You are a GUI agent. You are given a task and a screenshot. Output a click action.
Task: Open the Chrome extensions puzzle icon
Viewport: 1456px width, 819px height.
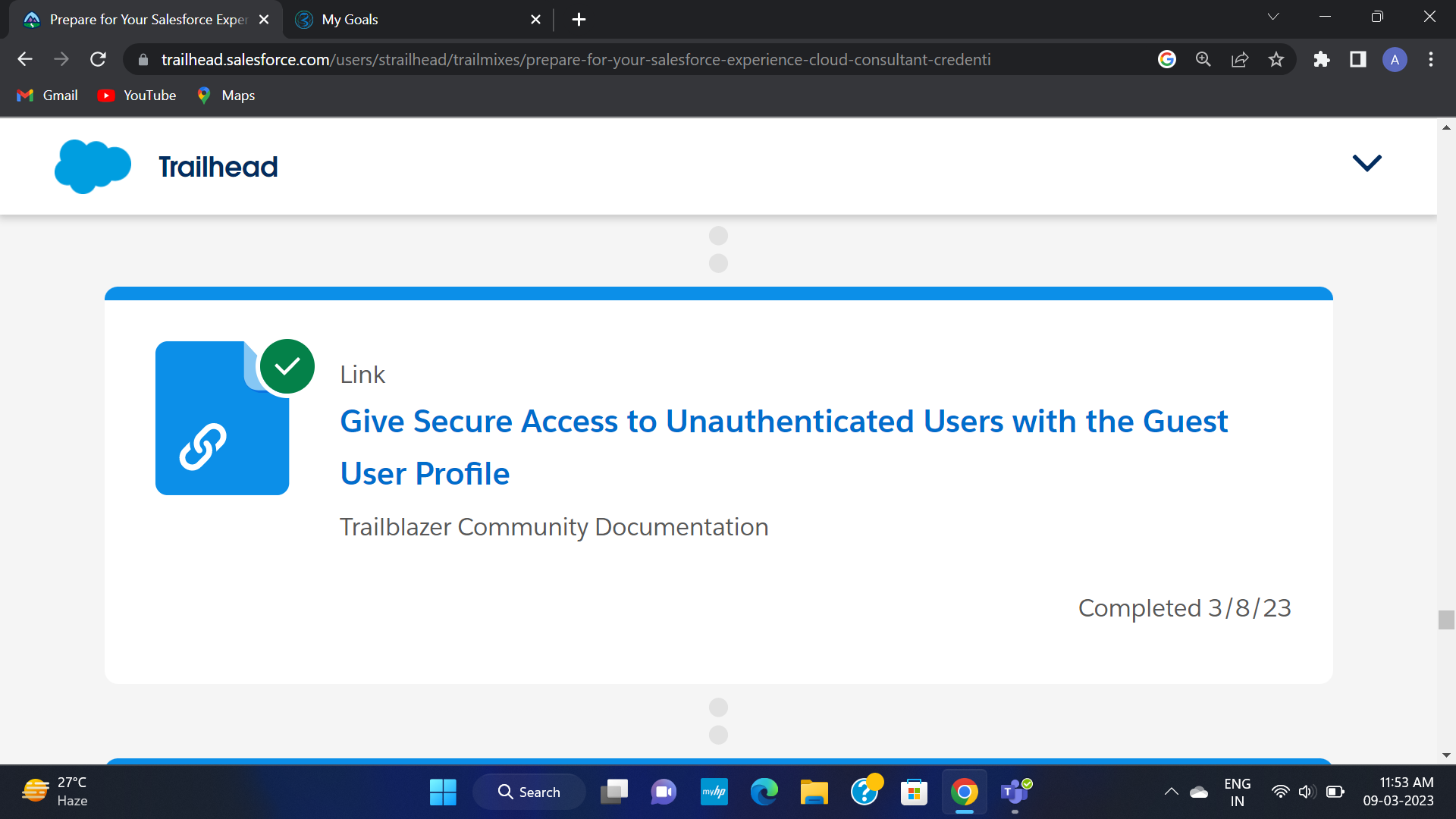point(1322,59)
